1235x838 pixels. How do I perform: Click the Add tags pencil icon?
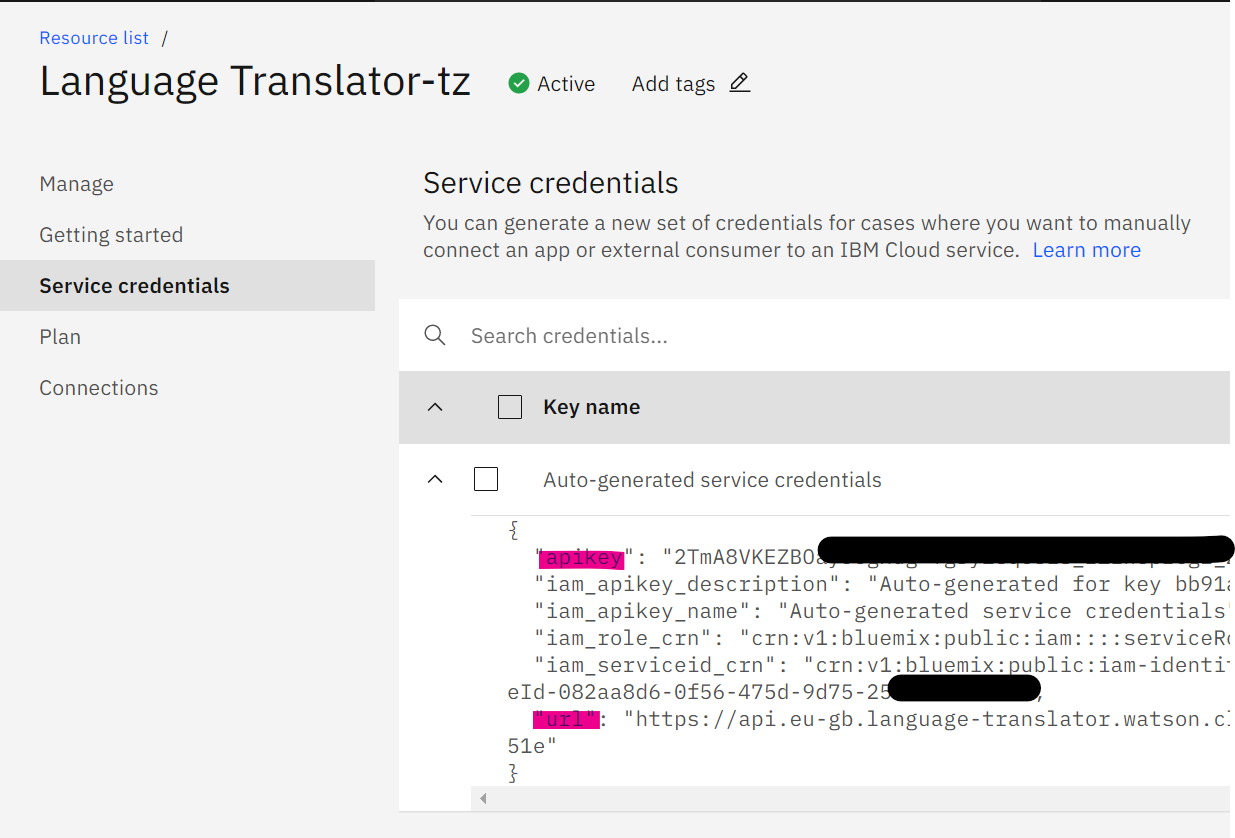739,83
